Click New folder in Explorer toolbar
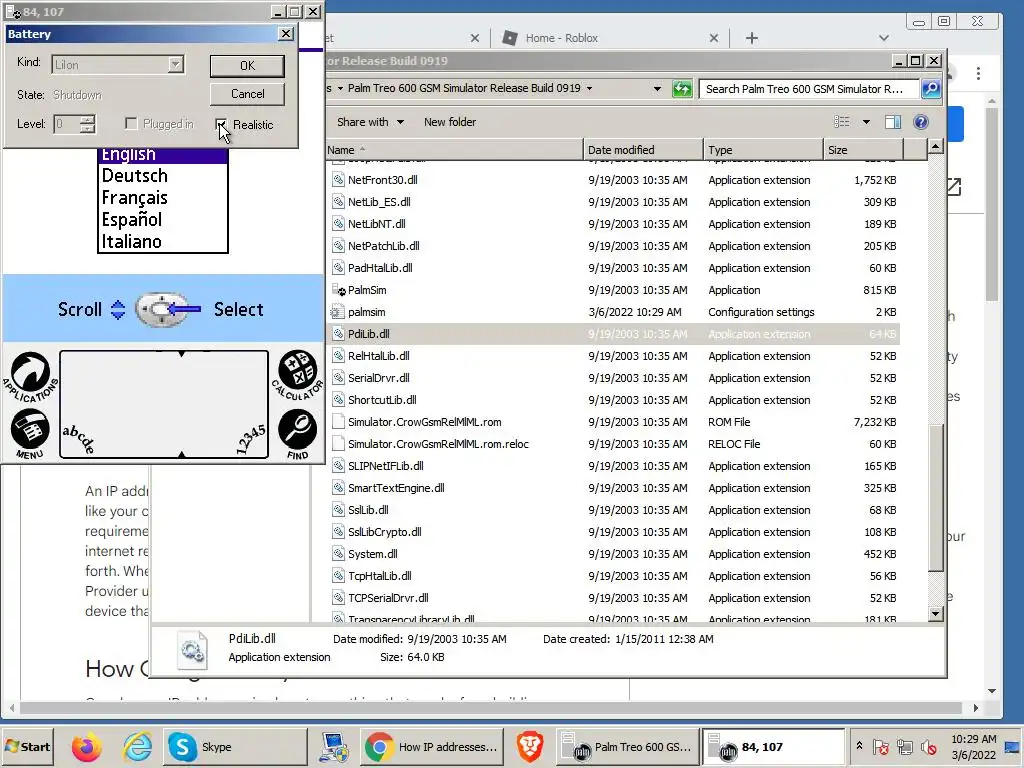The height and width of the screenshot is (768, 1024). 450,122
